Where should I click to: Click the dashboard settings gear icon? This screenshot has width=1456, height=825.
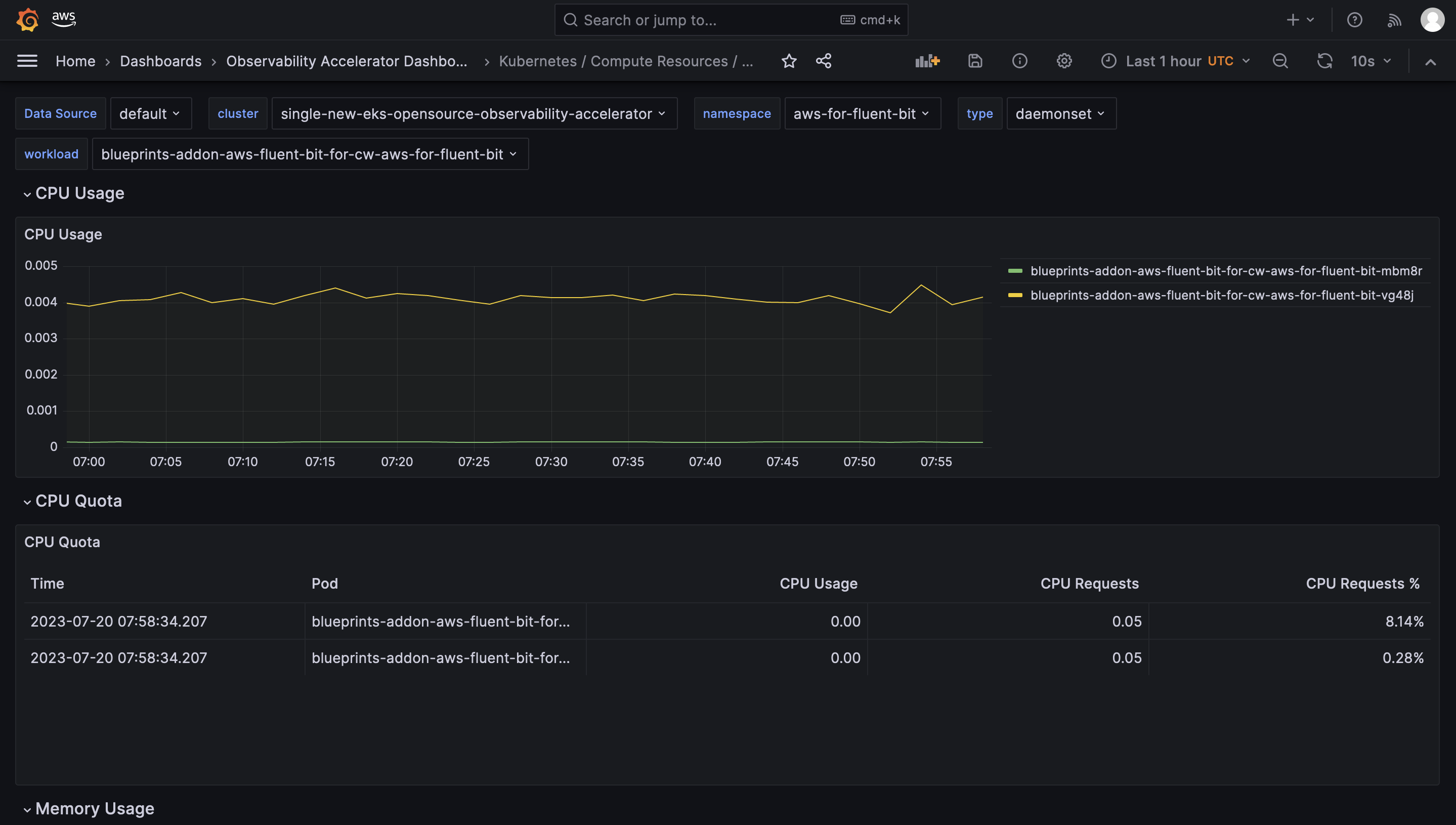pyautogui.click(x=1064, y=60)
